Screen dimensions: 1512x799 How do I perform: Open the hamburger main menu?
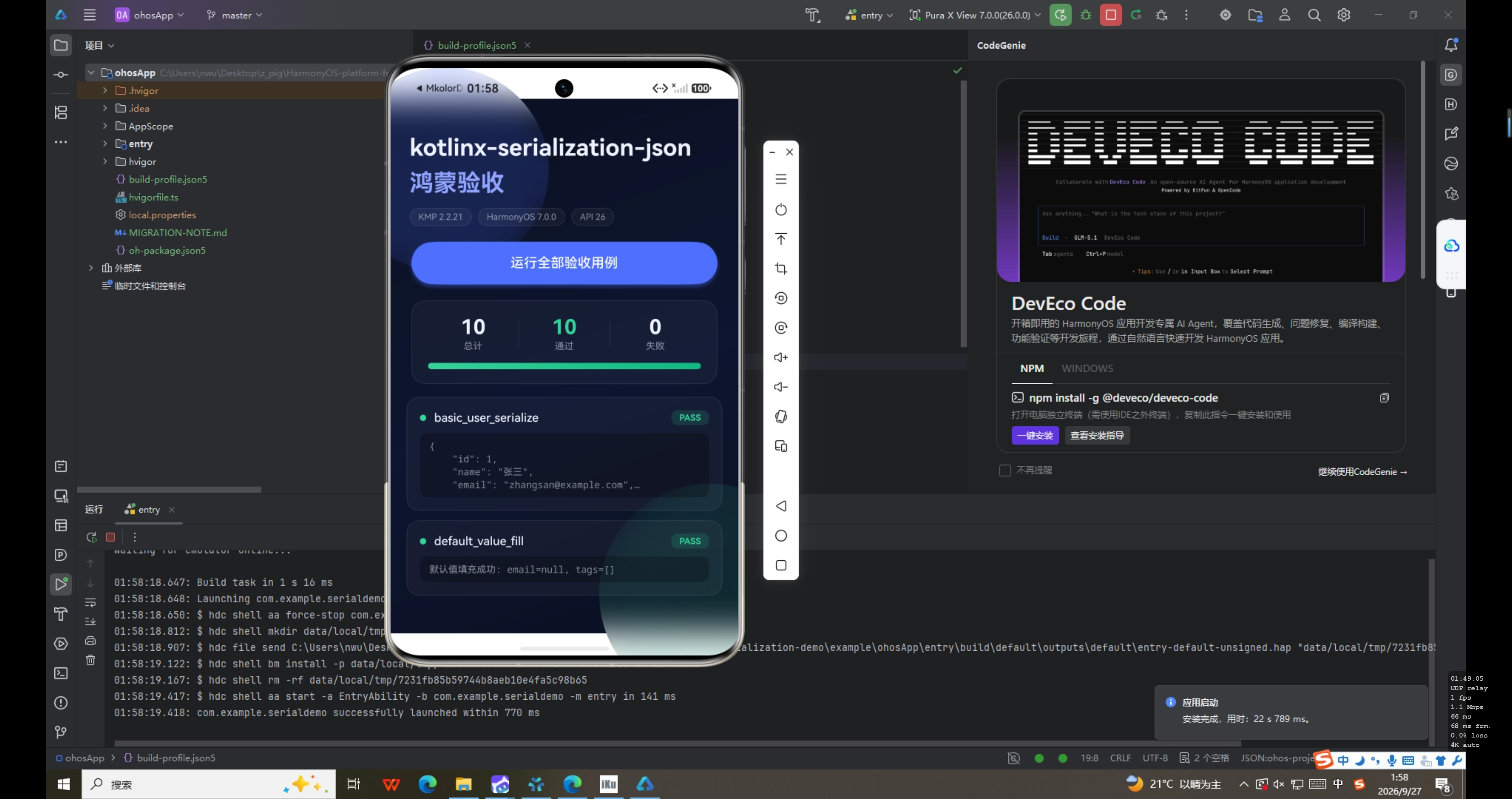89,15
